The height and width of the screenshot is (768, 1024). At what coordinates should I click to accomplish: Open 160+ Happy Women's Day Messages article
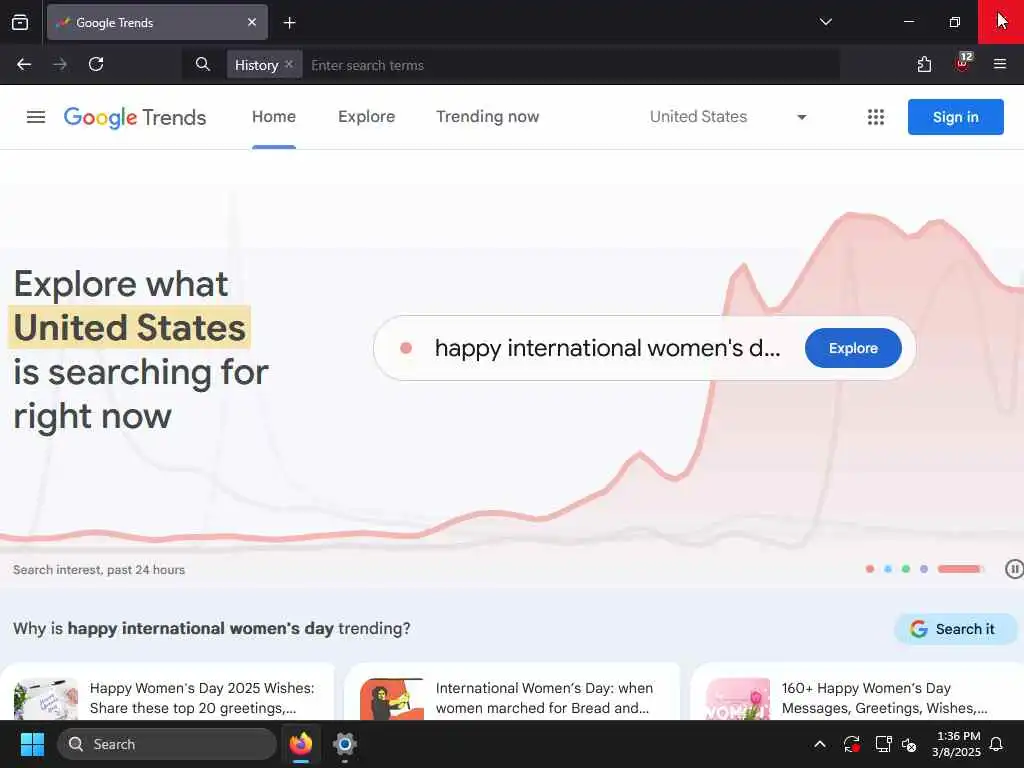point(856,692)
